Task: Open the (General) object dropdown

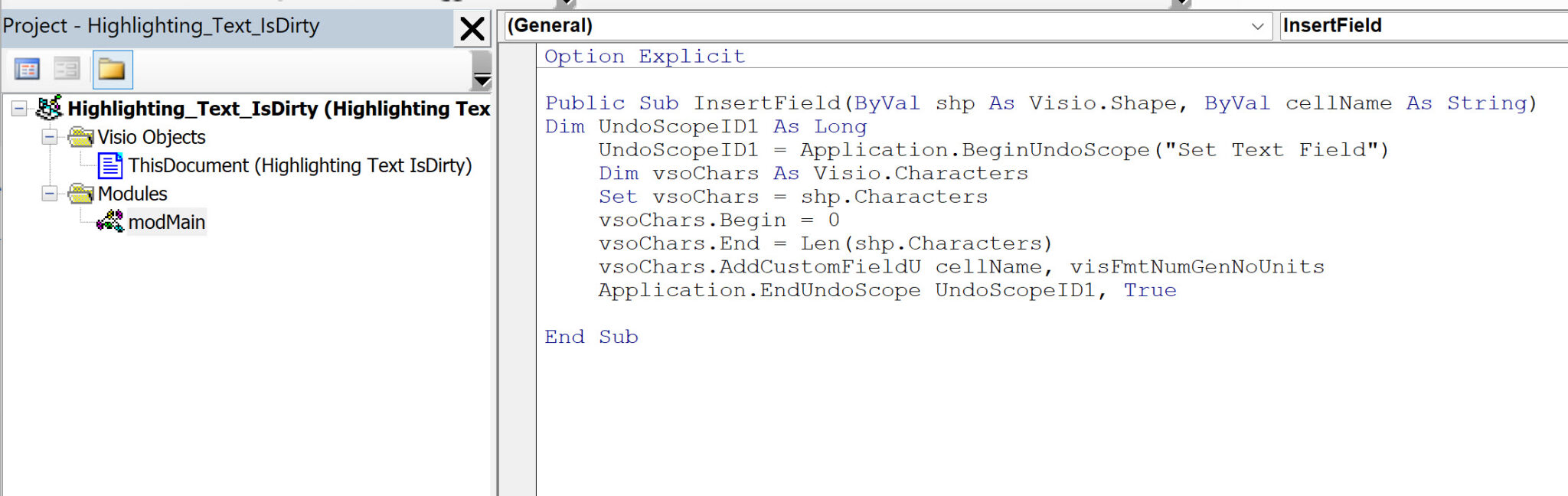Action: (x=1256, y=25)
